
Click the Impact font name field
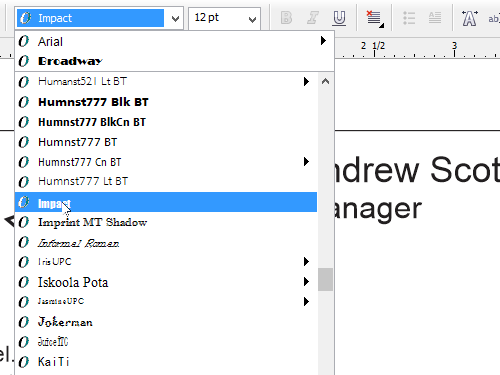point(91,18)
